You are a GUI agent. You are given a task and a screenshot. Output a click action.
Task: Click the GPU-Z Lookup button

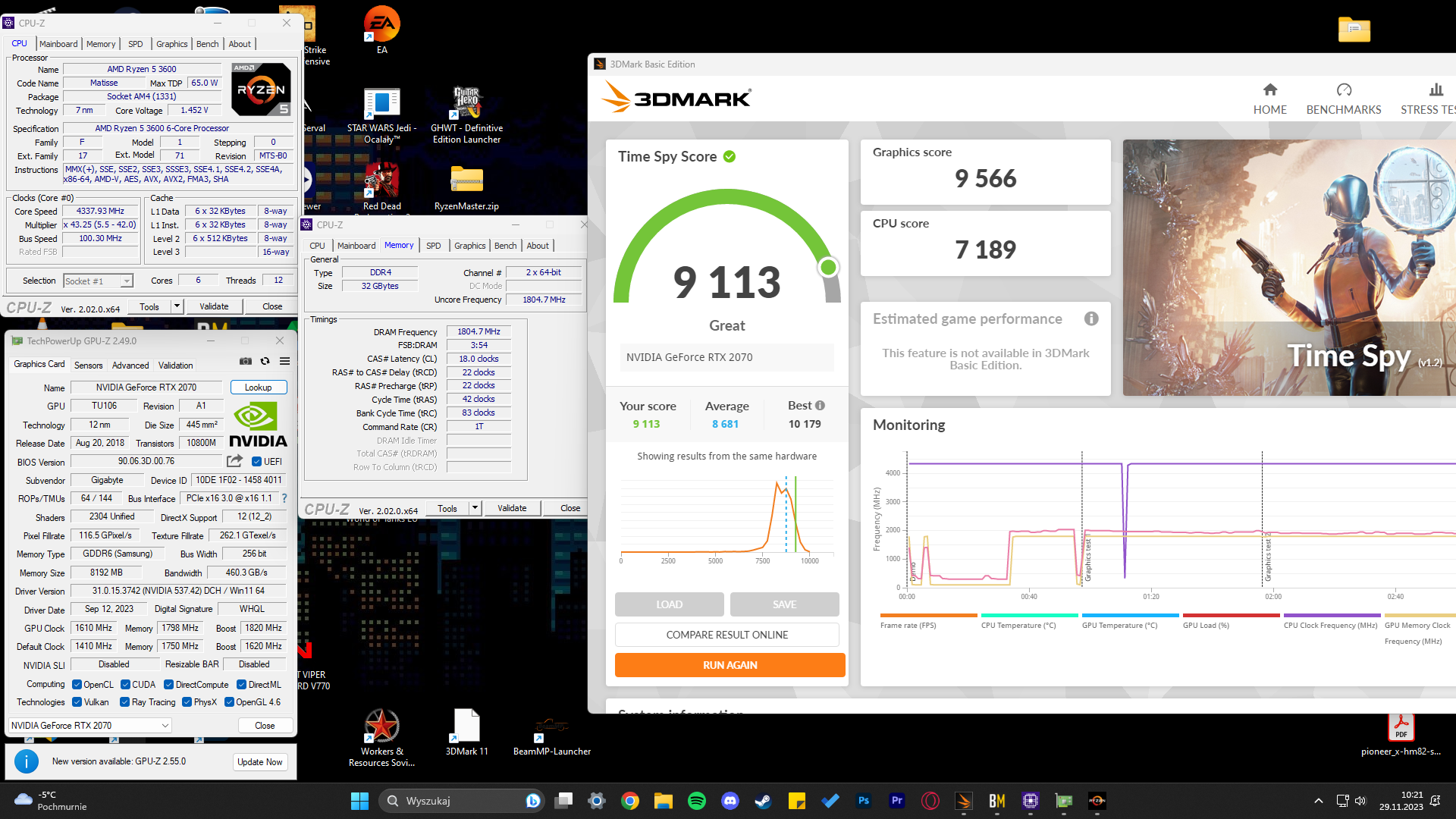(258, 387)
